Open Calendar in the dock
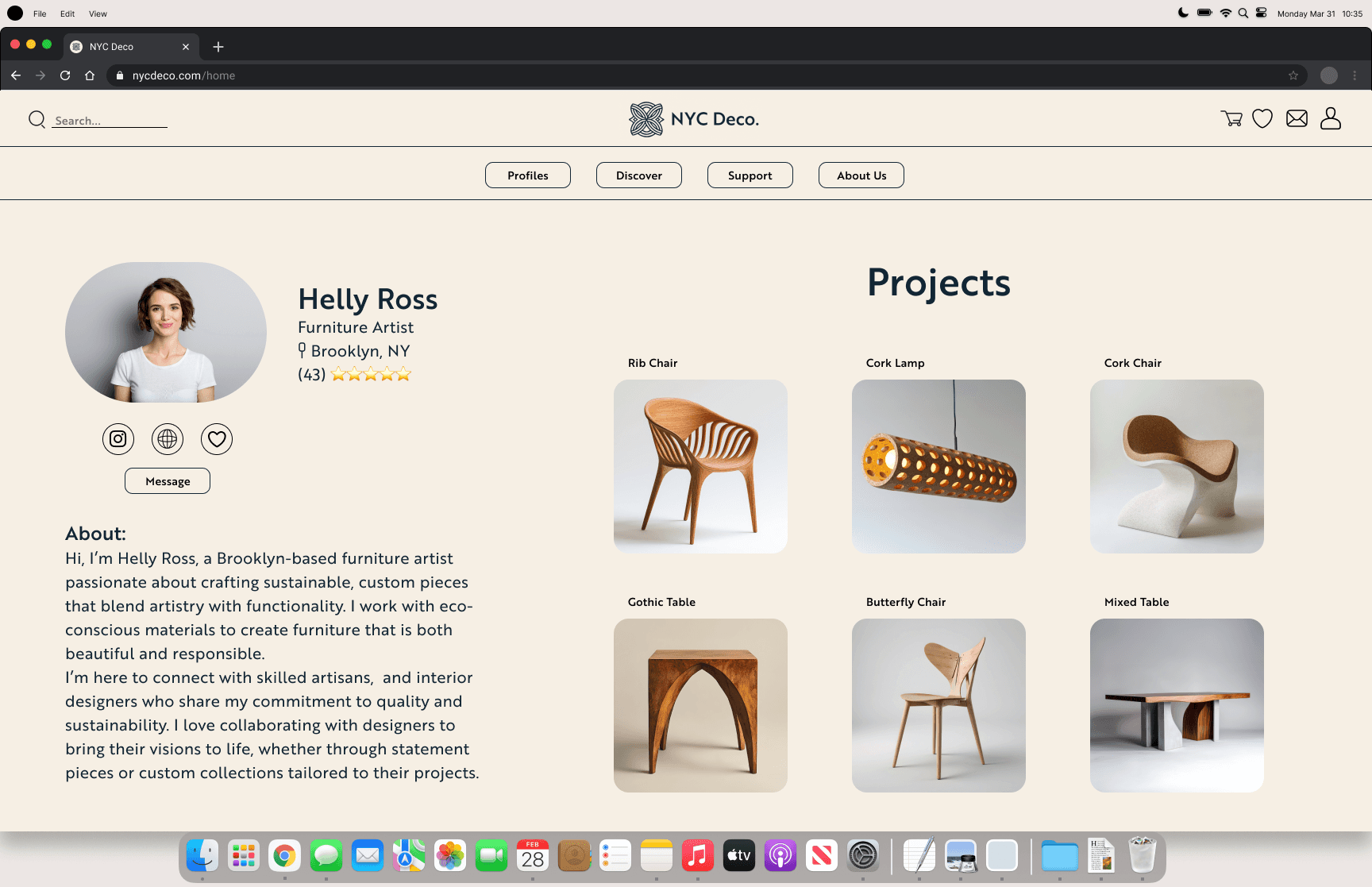 tap(533, 855)
